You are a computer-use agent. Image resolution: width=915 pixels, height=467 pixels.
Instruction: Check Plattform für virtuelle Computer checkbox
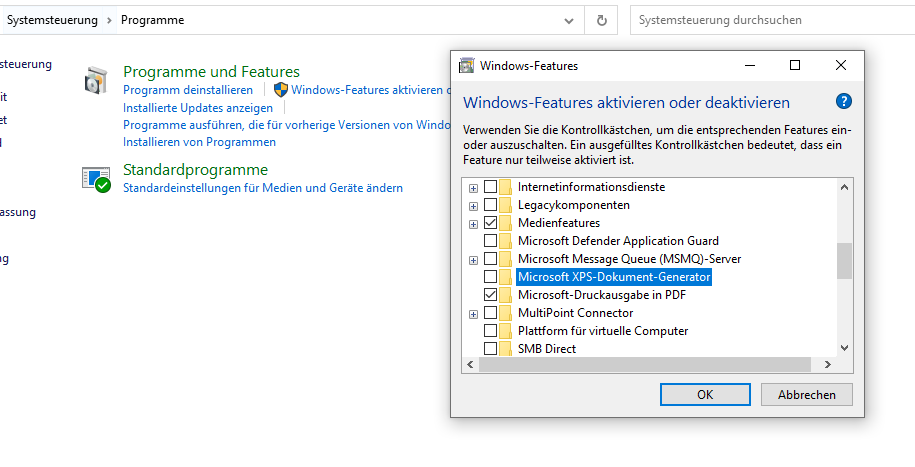(x=490, y=331)
